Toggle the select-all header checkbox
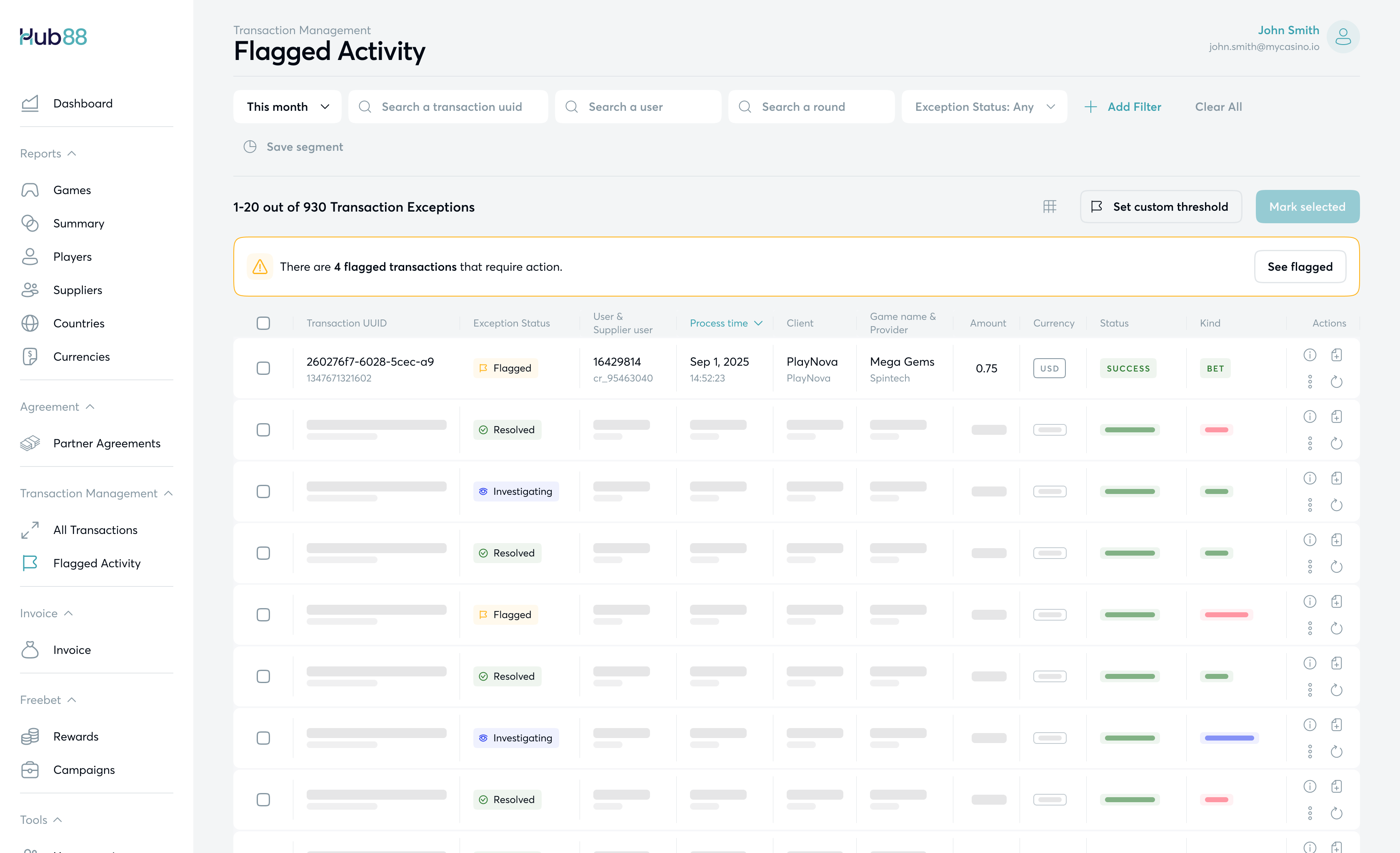This screenshot has height=853, width=1400. 263,323
